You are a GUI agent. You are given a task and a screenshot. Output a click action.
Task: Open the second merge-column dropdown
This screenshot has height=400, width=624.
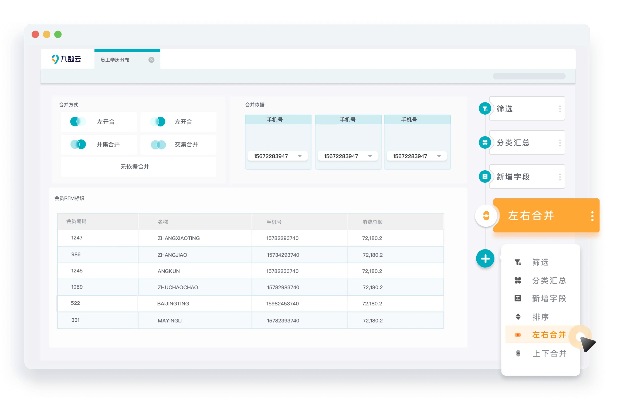pyautogui.click(x=348, y=156)
